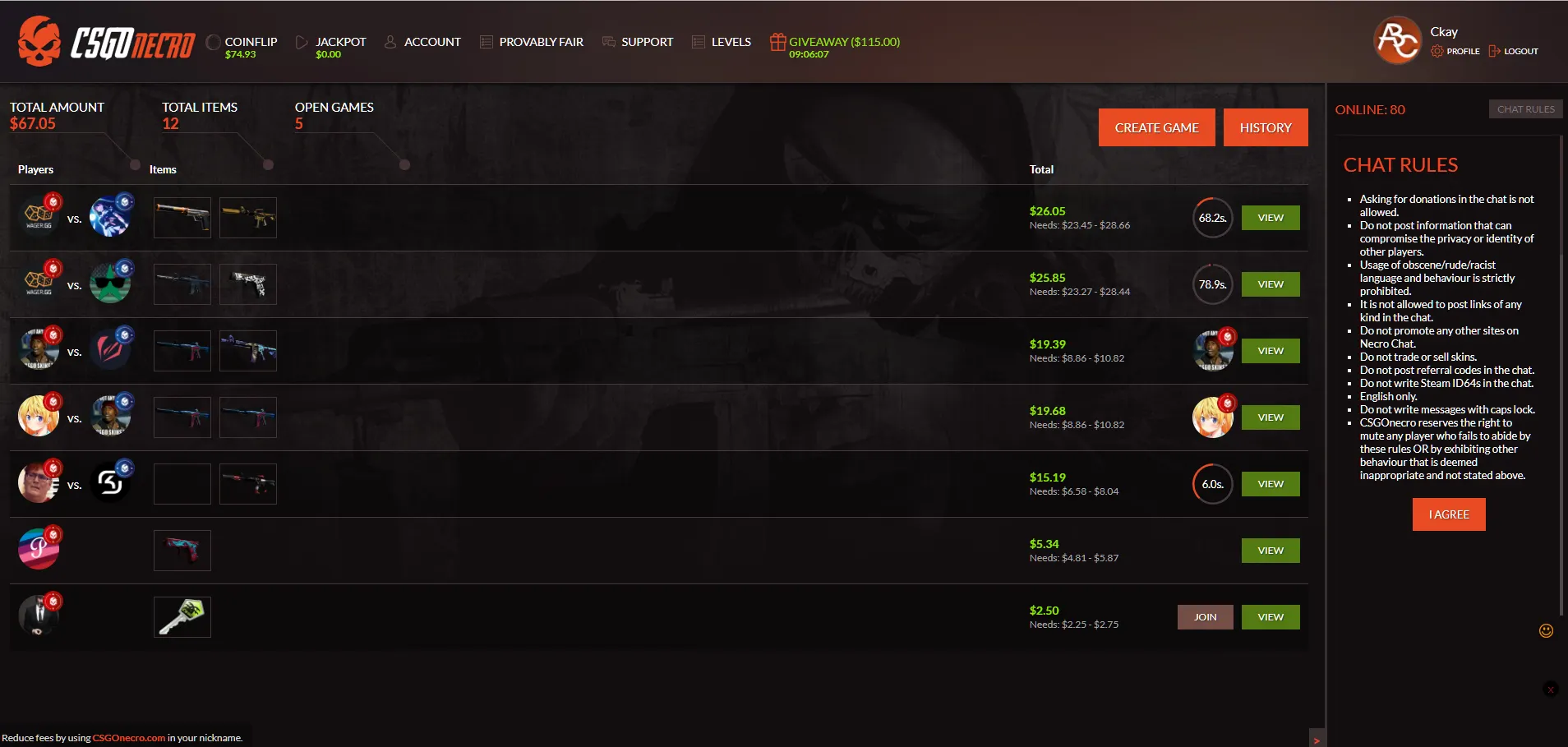The height and width of the screenshot is (747, 1568).
Task: Select the wager.gg avatar in the $26.05 game
Action: tap(39, 217)
